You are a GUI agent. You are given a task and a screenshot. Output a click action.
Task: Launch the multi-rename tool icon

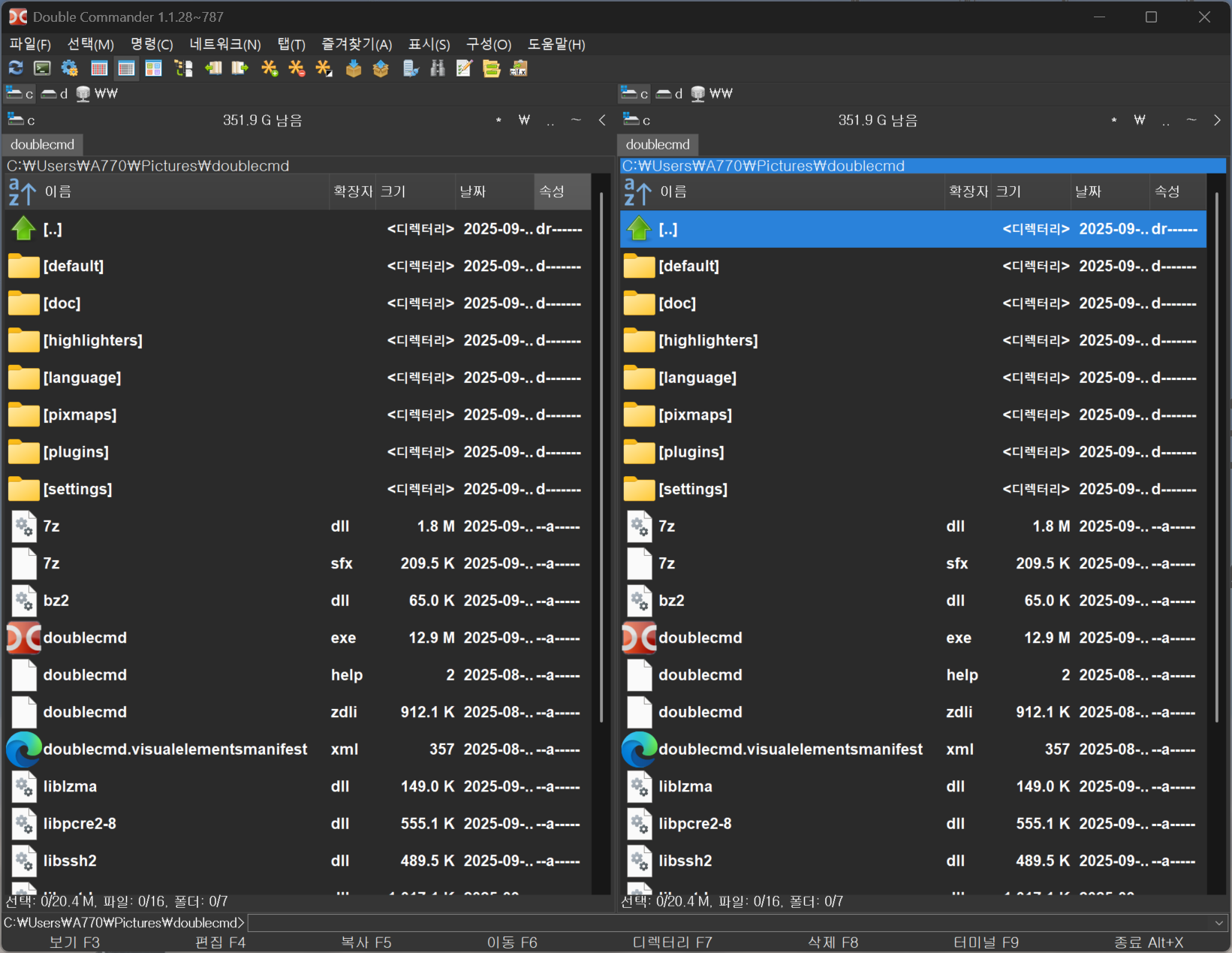464,68
